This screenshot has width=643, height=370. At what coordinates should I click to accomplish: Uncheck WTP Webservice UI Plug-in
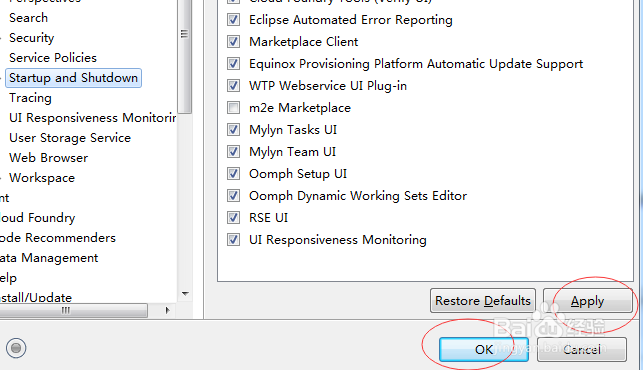(233, 86)
